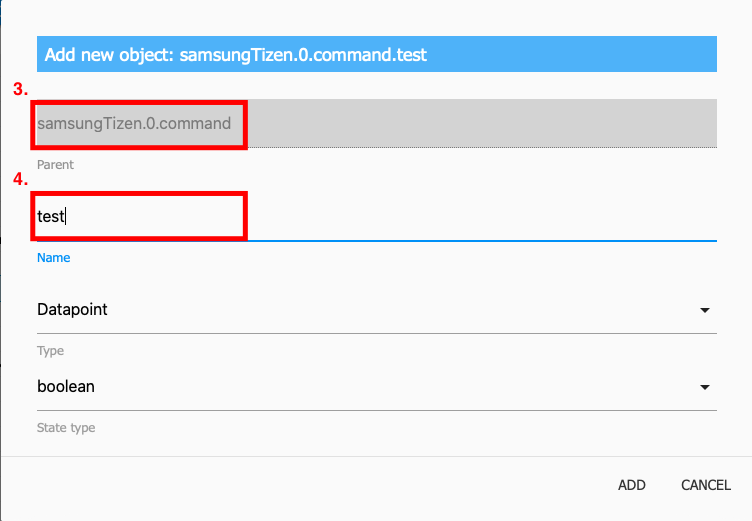Click samsungTizen.0.command.test text in the header

click(x=303, y=55)
